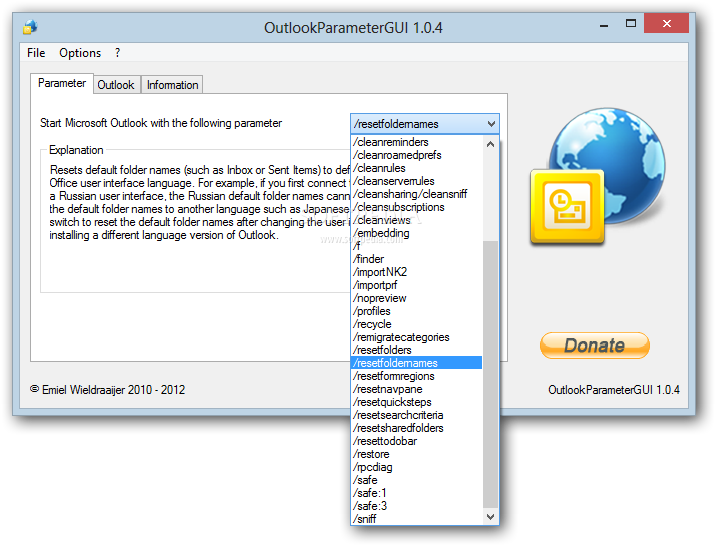This screenshot has width=716, height=546.
Task: Select /cleanrules parameter
Action: pos(416,168)
